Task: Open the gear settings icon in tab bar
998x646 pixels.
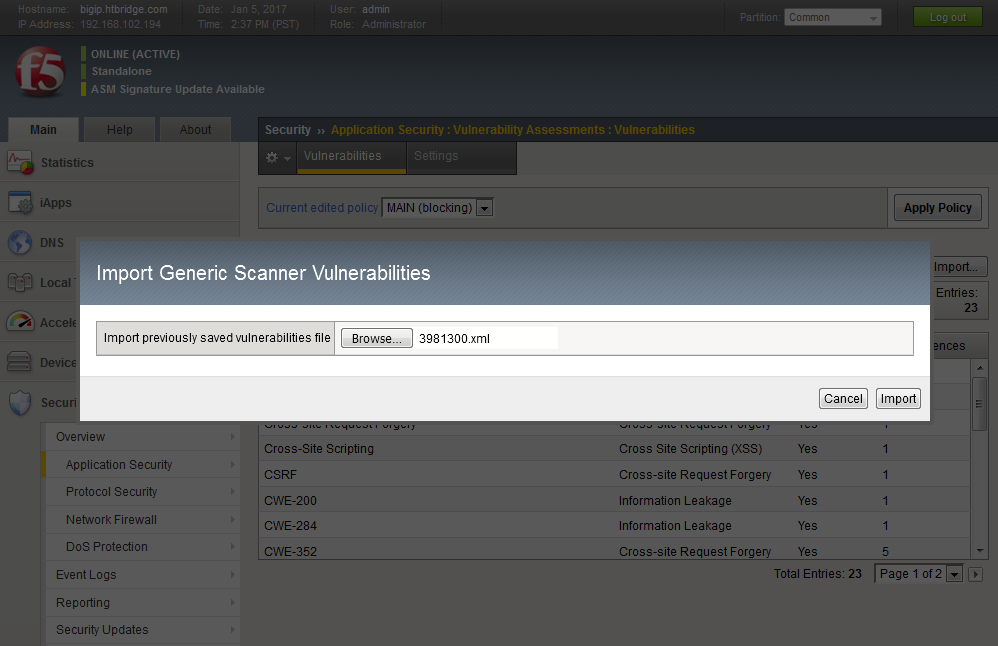Action: tap(278, 158)
